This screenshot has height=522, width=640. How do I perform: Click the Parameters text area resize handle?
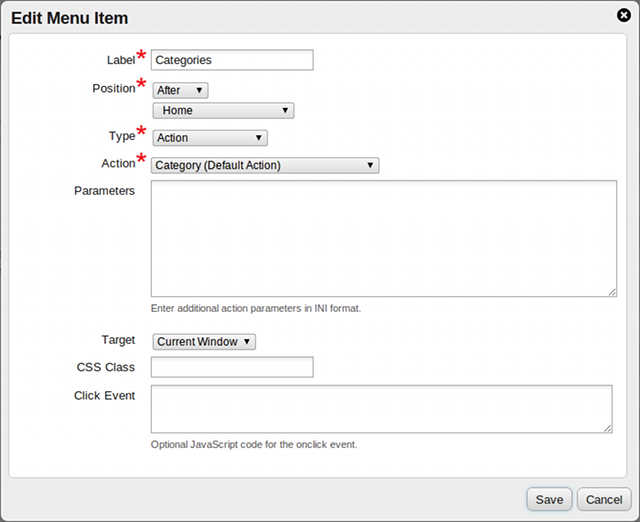(x=611, y=291)
